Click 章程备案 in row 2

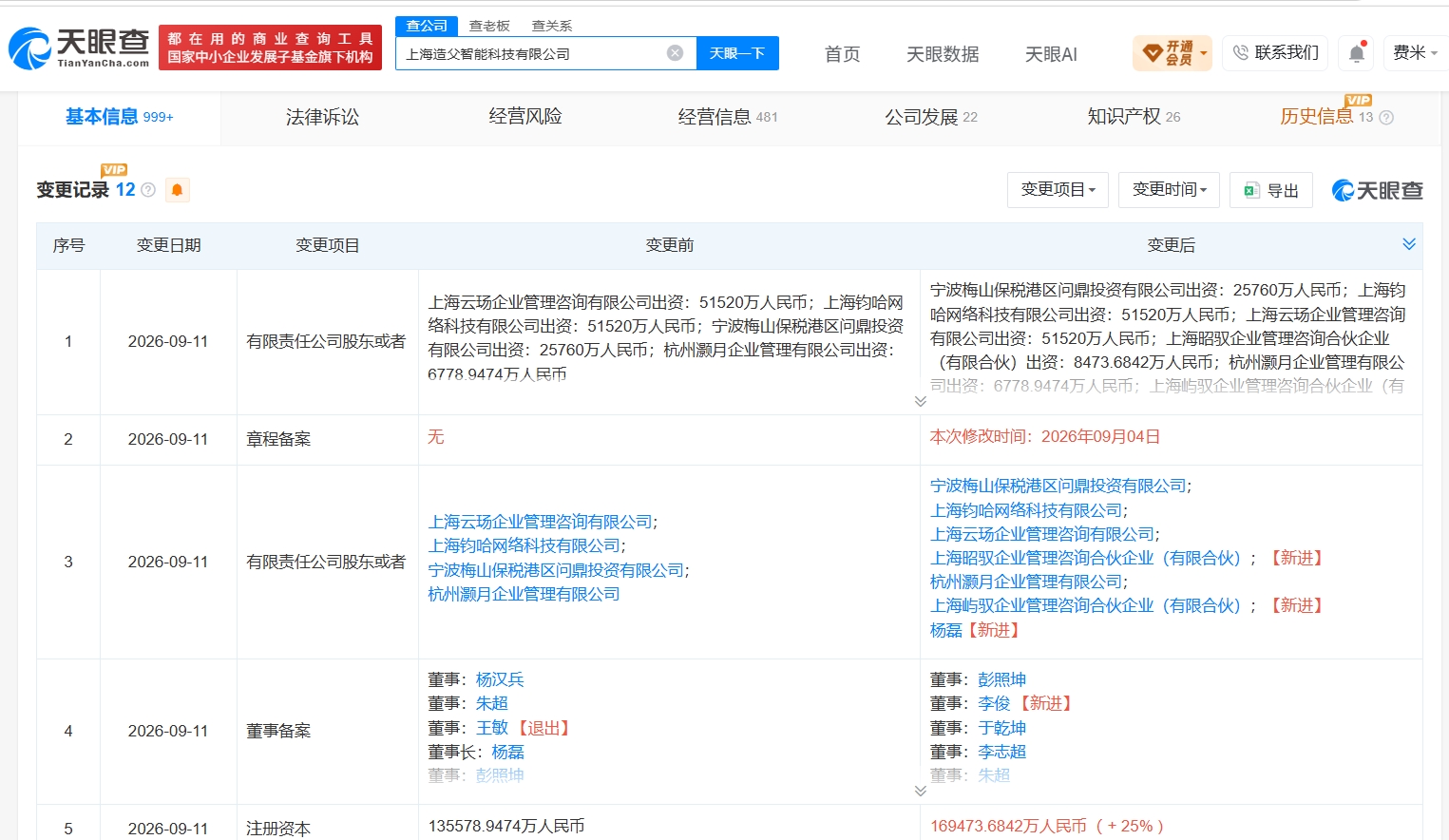278,439
